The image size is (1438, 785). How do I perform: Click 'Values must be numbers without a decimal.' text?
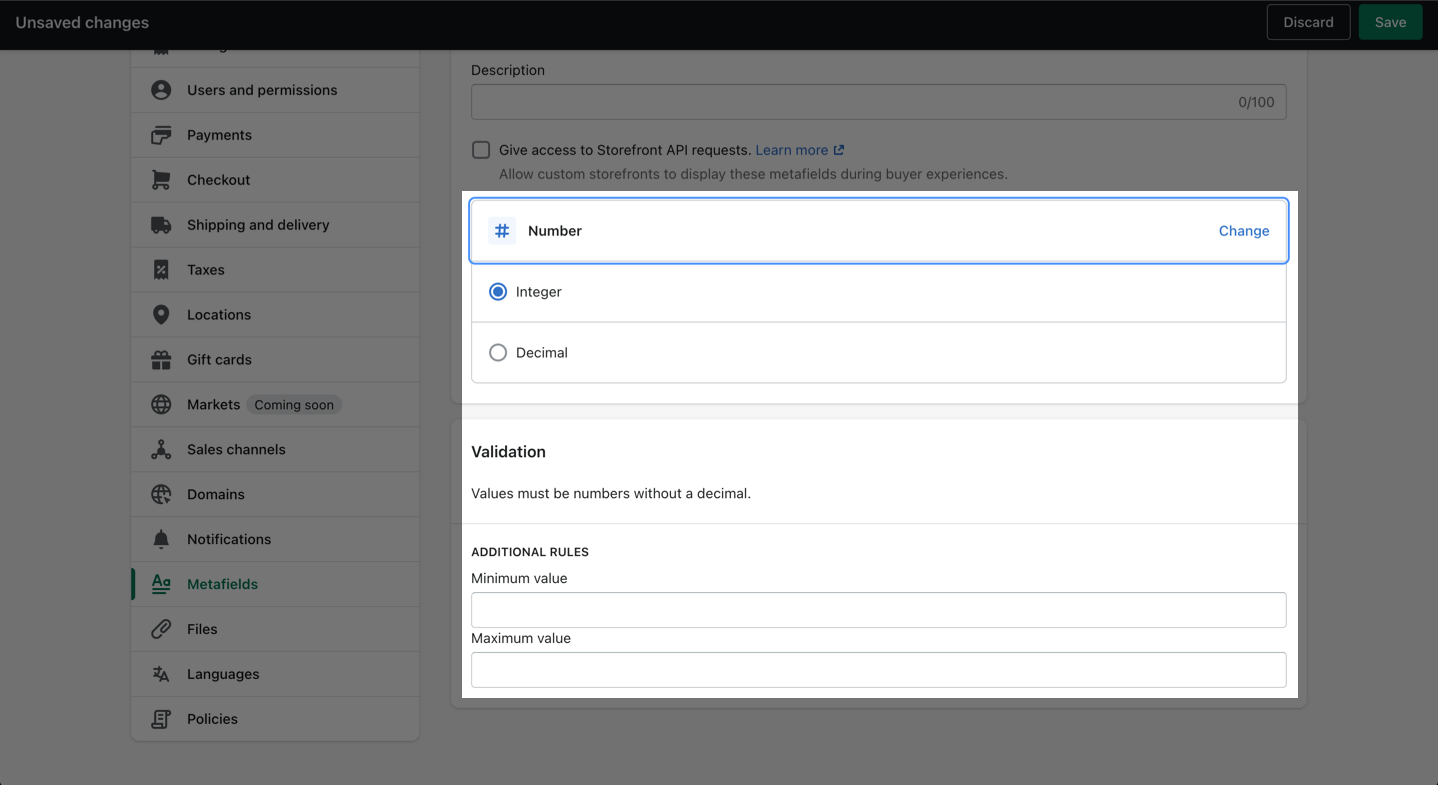click(x=611, y=493)
